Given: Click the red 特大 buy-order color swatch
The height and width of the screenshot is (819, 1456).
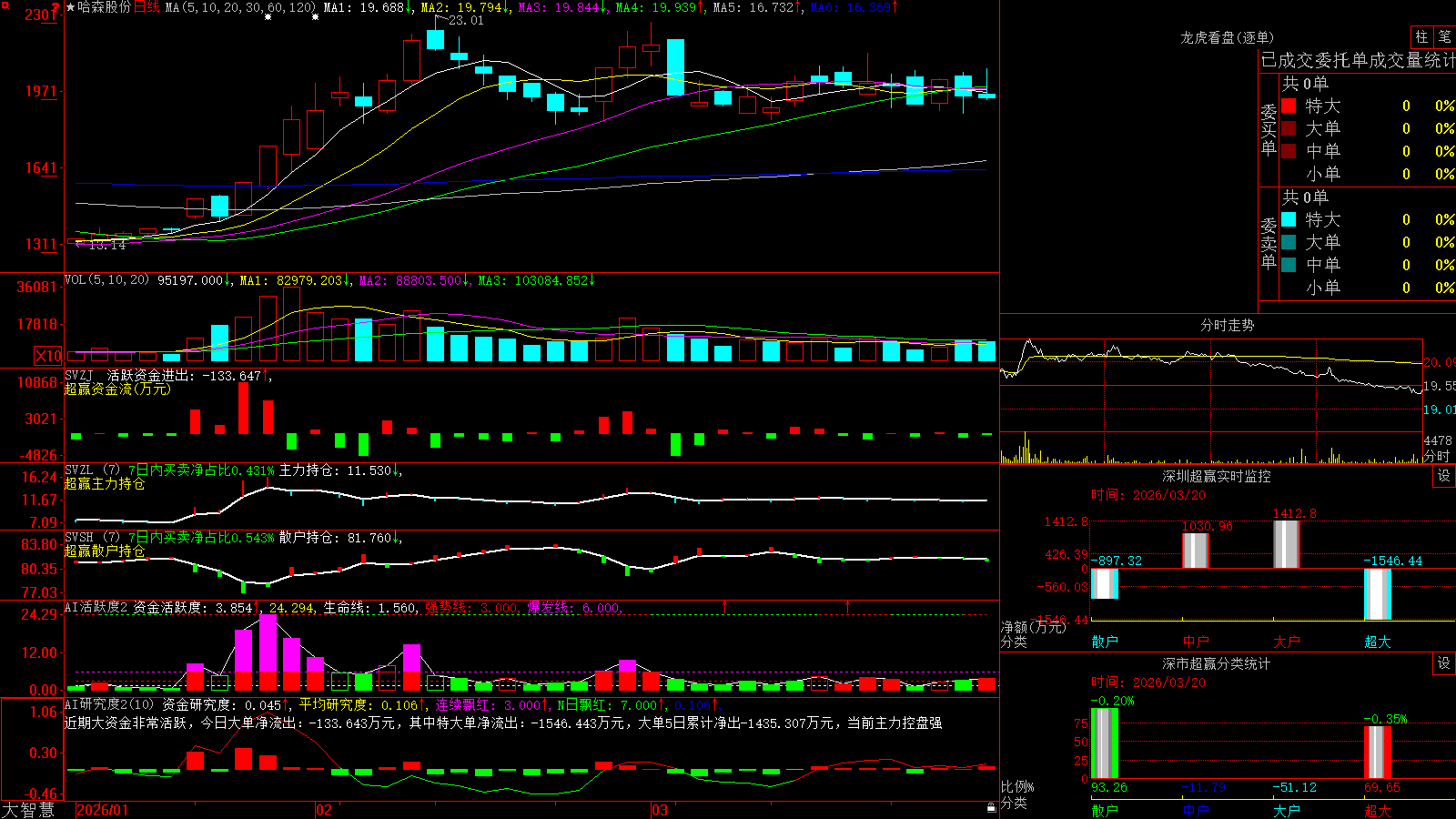Looking at the screenshot, I should point(1289,106).
